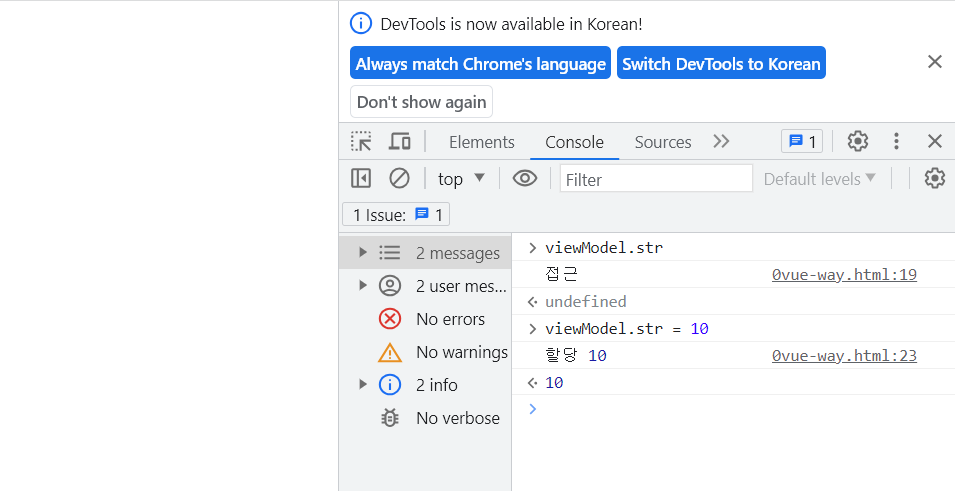Open the customize DevTools three-dot menu
This screenshot has height=491, width=955.
(896, 141)
